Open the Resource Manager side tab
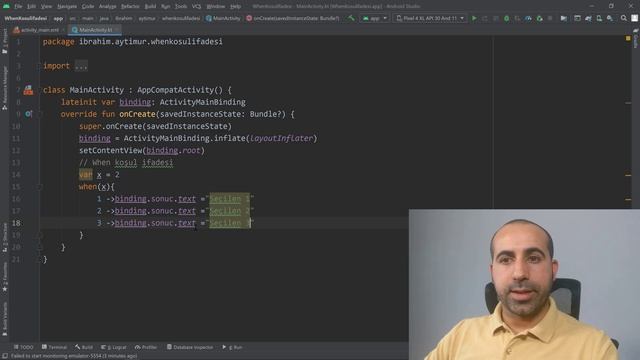 point(5,88)
